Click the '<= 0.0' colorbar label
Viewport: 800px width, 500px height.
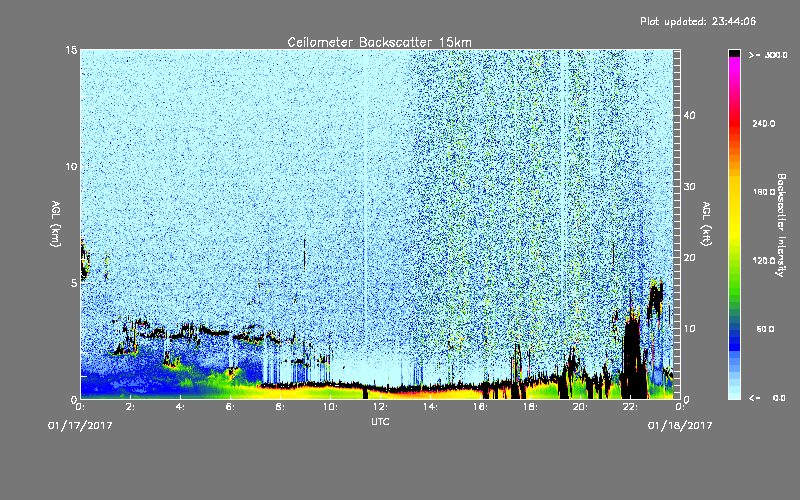768,397
